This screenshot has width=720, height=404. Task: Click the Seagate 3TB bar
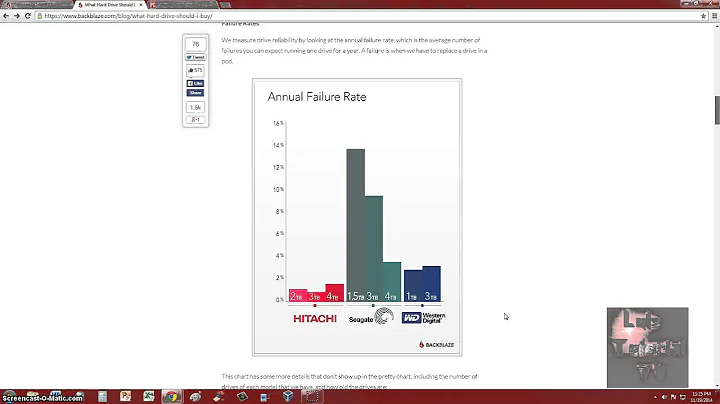374,248
